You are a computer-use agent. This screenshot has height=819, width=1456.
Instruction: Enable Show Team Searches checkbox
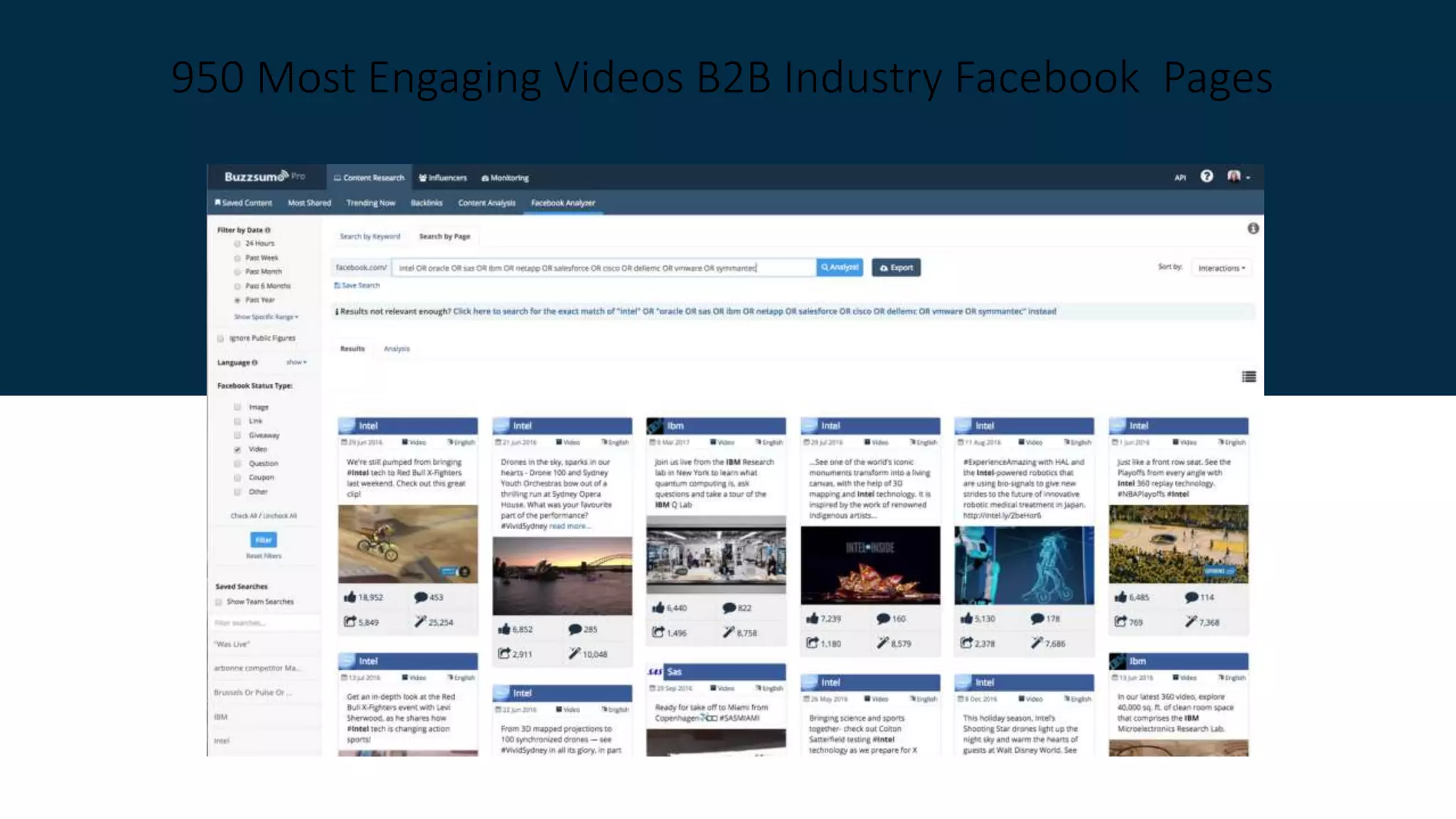219,602
